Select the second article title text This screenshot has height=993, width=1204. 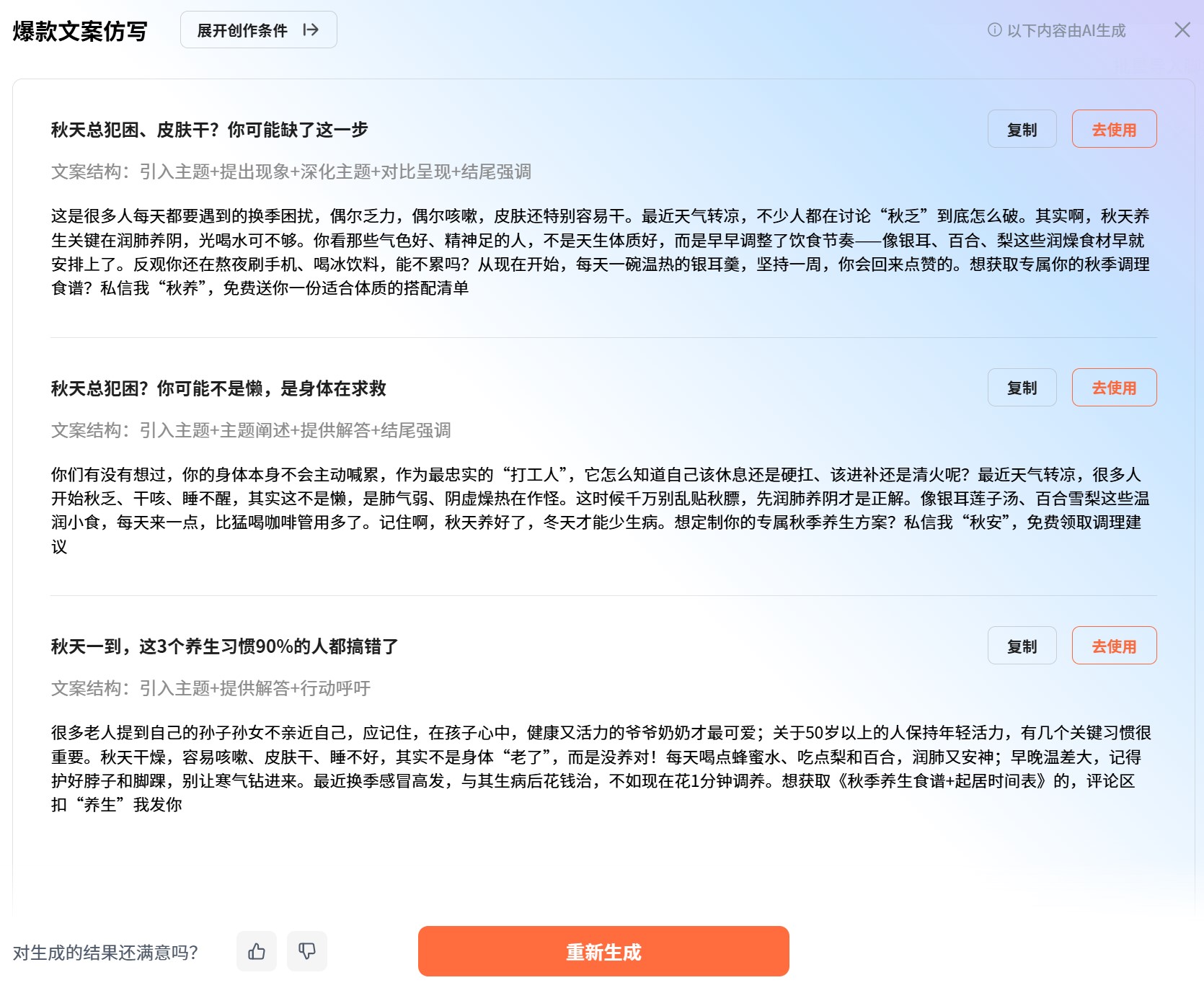coord(218,388)
